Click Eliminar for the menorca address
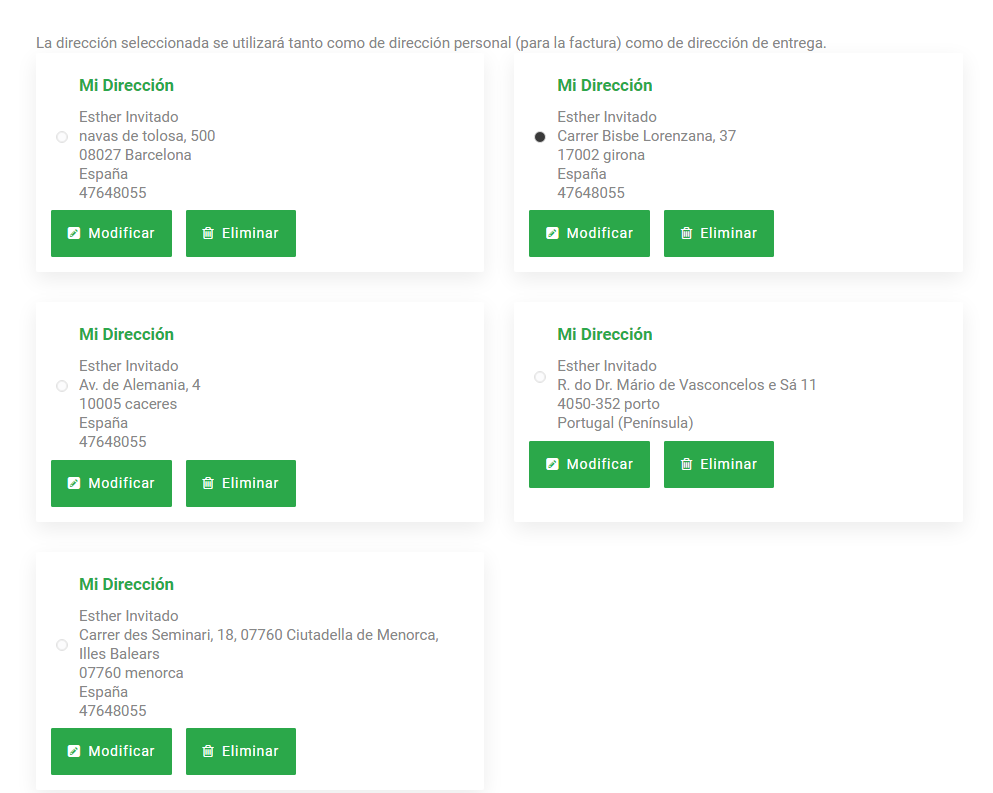993x793 pixels. (241, 751)
